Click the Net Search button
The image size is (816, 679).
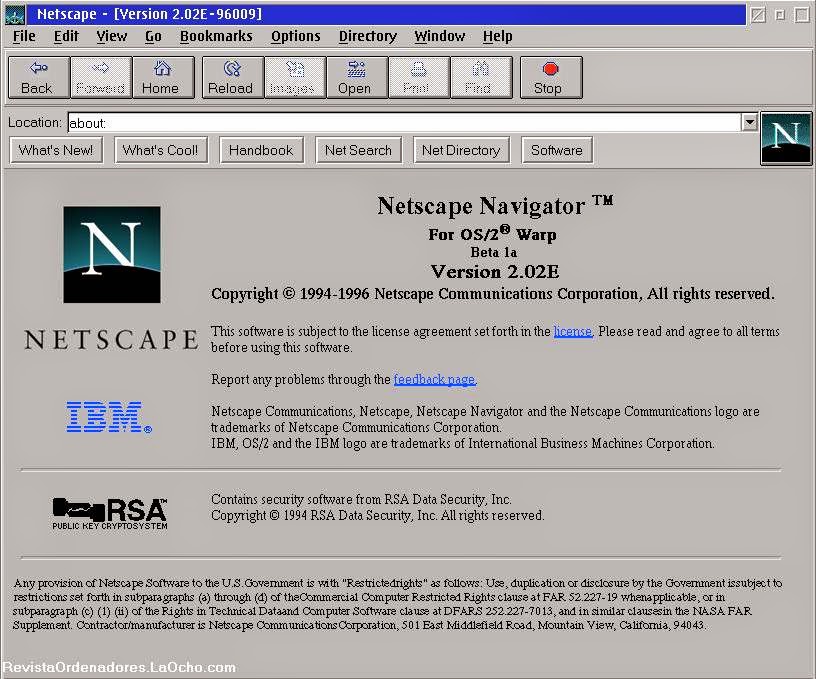click(x=358, y=149)
